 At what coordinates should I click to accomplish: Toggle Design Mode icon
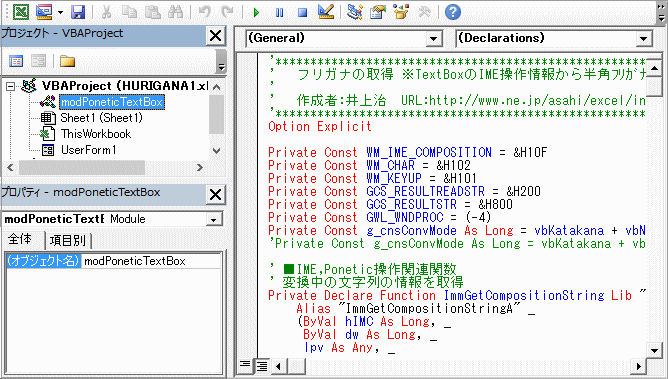[x=326, y=11]
